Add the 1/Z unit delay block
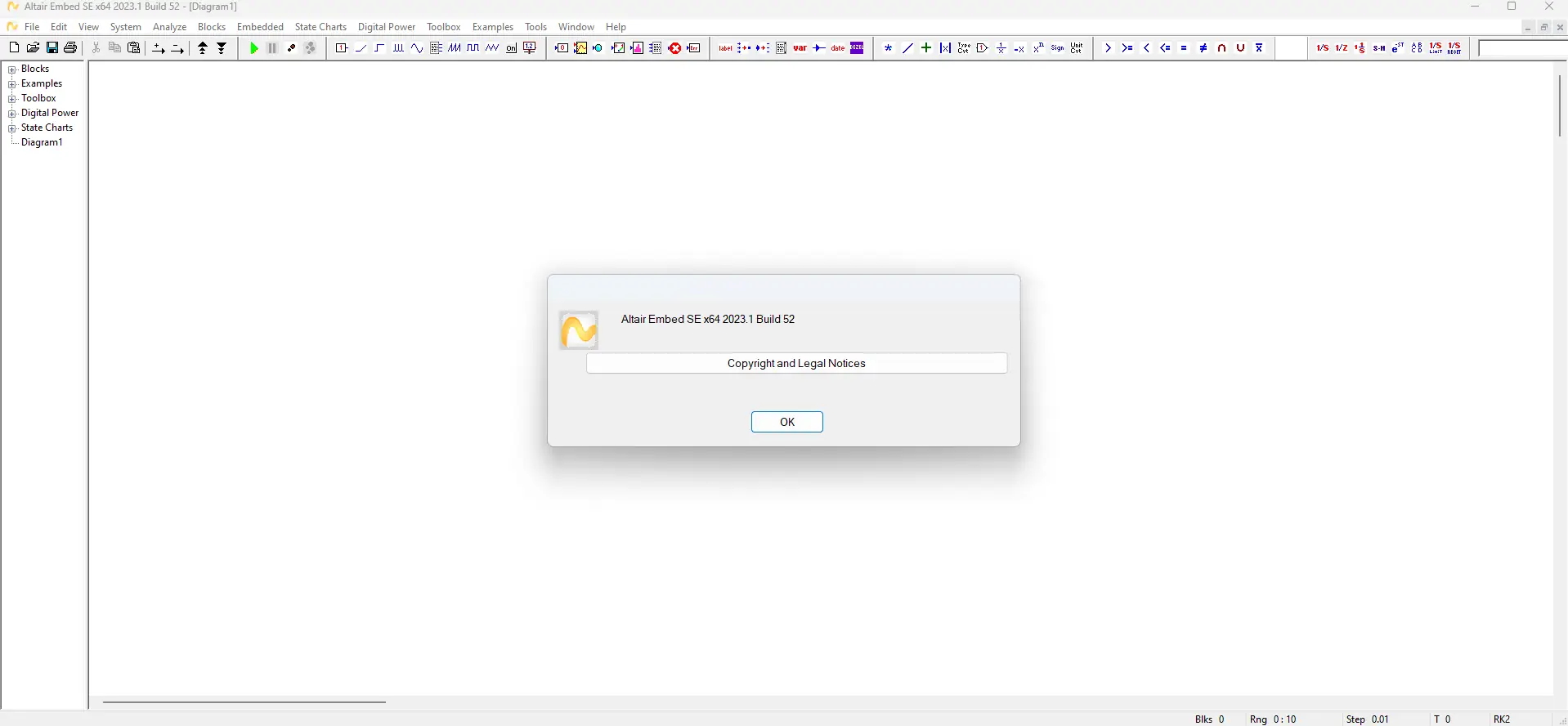 tap(1342, 48)
